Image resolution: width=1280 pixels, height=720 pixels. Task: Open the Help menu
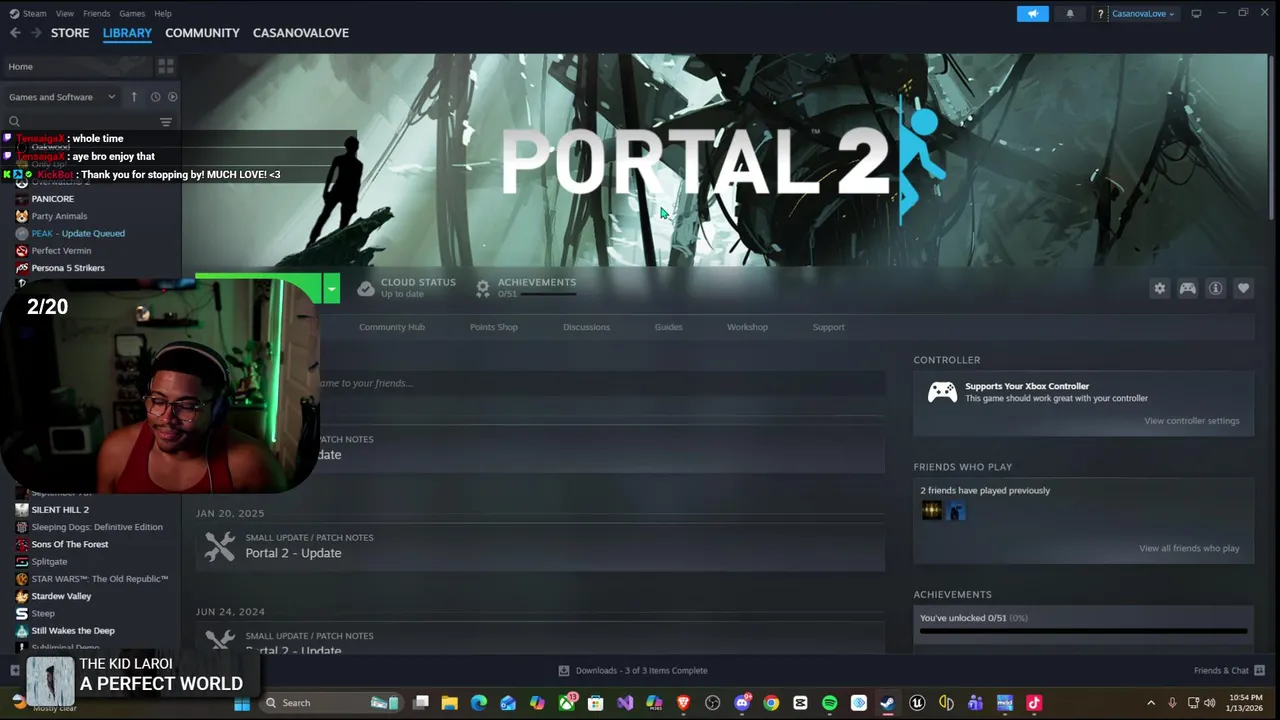point(163,14)
